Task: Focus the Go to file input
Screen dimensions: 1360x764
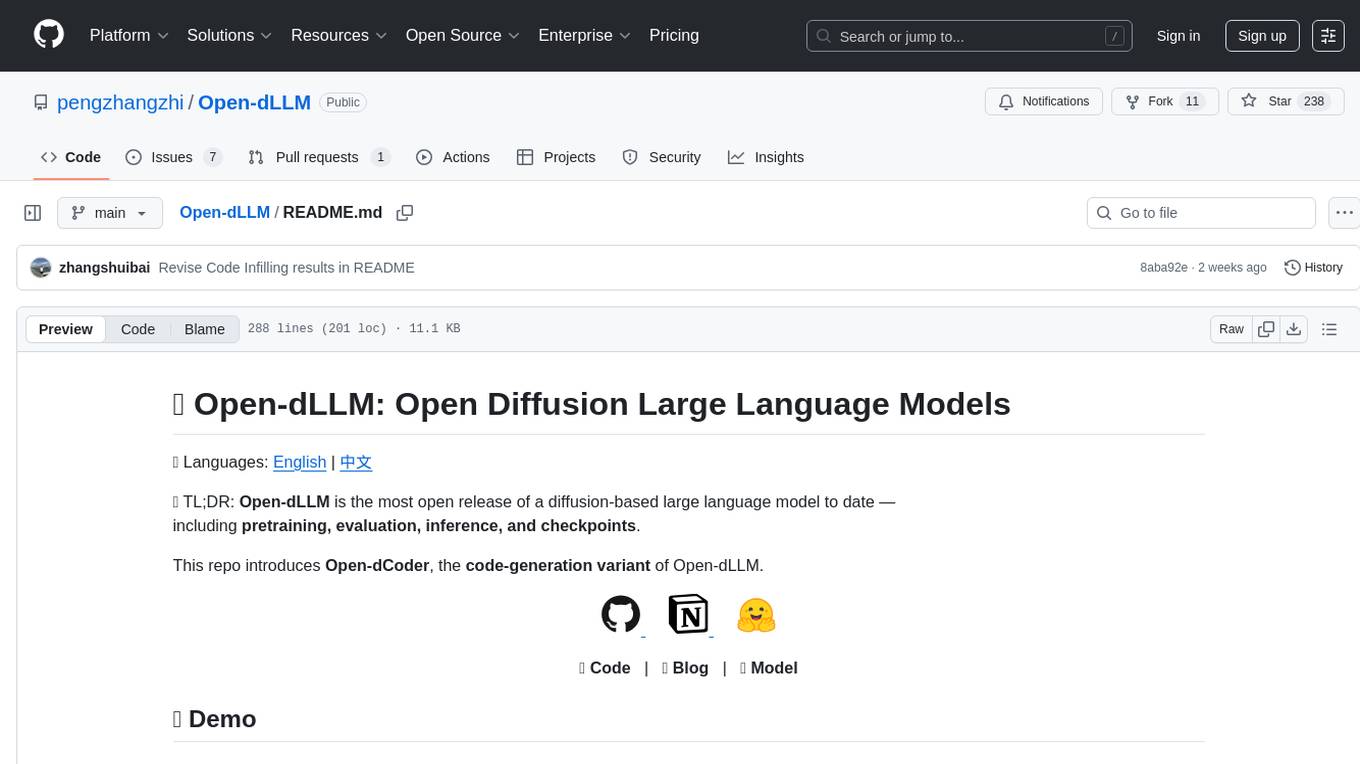Action: 1201,213
